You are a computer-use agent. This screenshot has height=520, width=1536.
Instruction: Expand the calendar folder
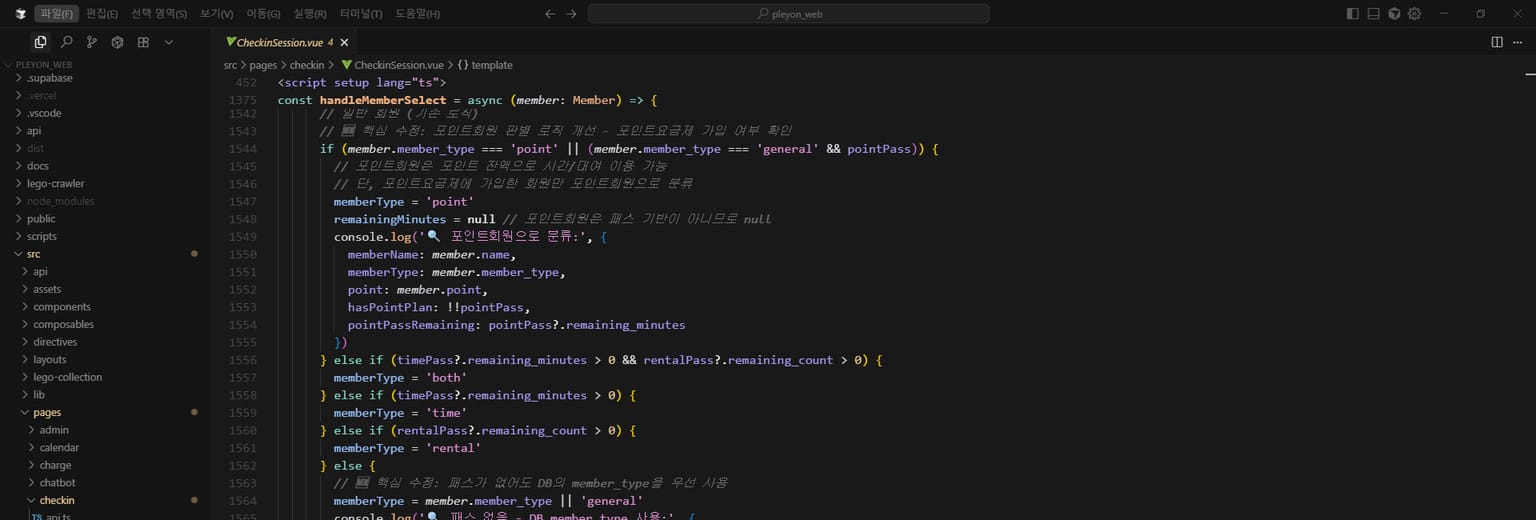105,448
